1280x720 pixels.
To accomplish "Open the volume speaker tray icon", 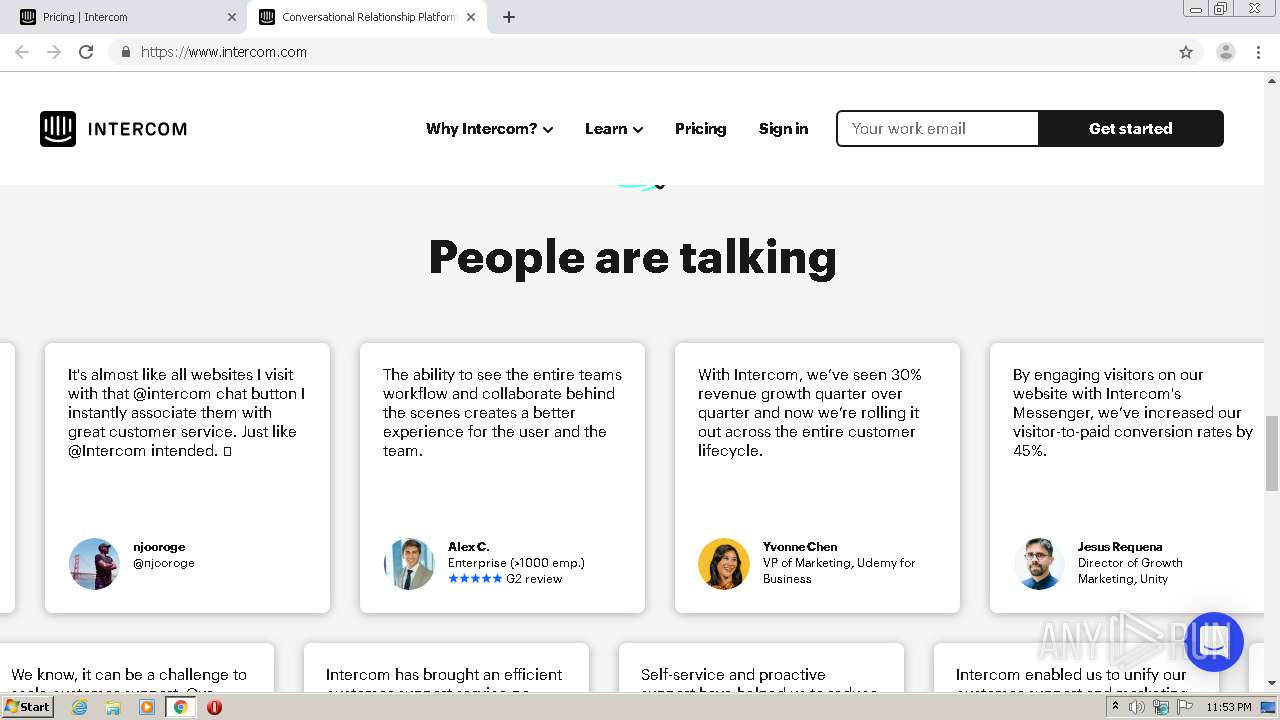I will [x=1137, y=707].
